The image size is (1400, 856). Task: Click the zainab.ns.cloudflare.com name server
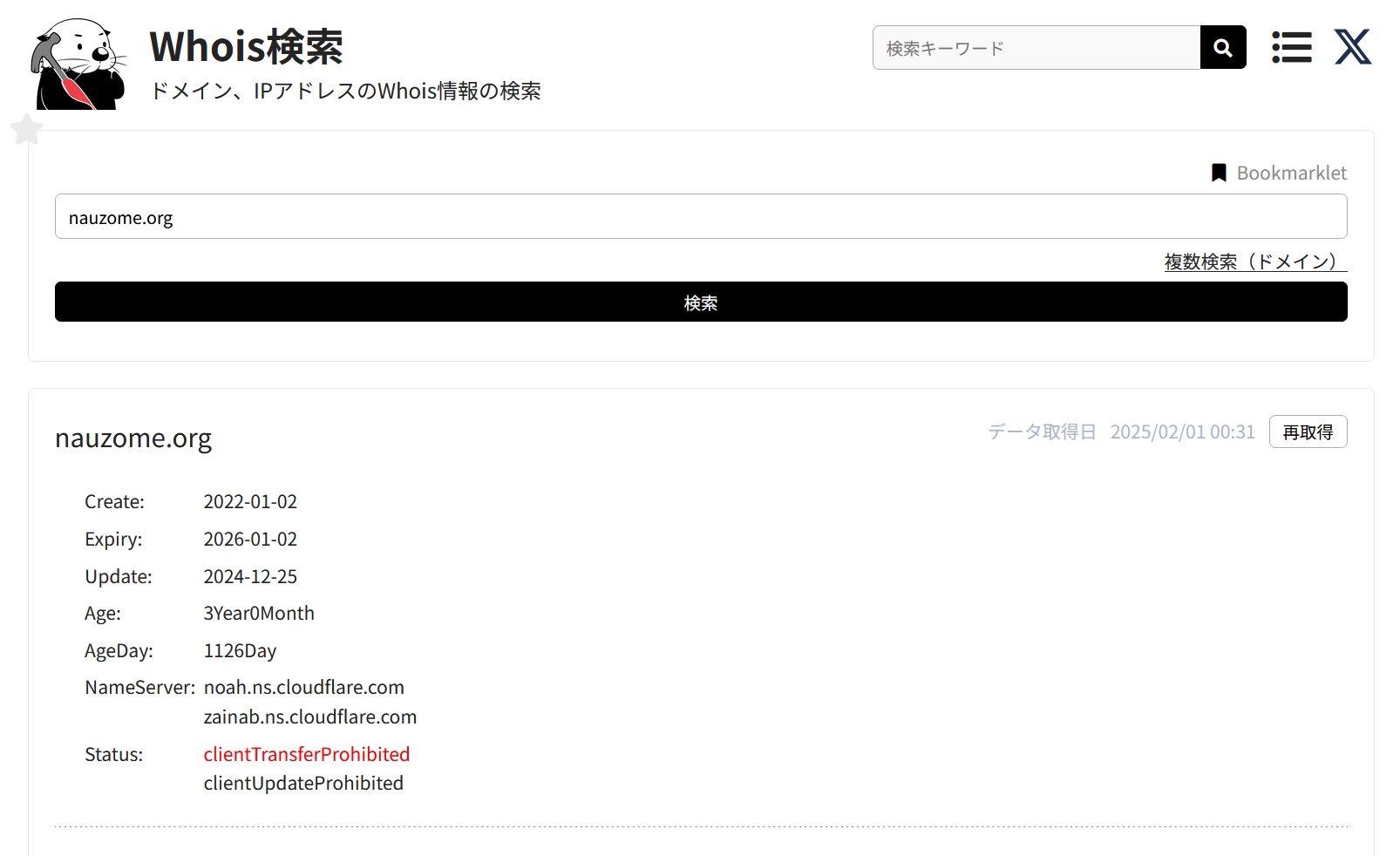(309, 717)
